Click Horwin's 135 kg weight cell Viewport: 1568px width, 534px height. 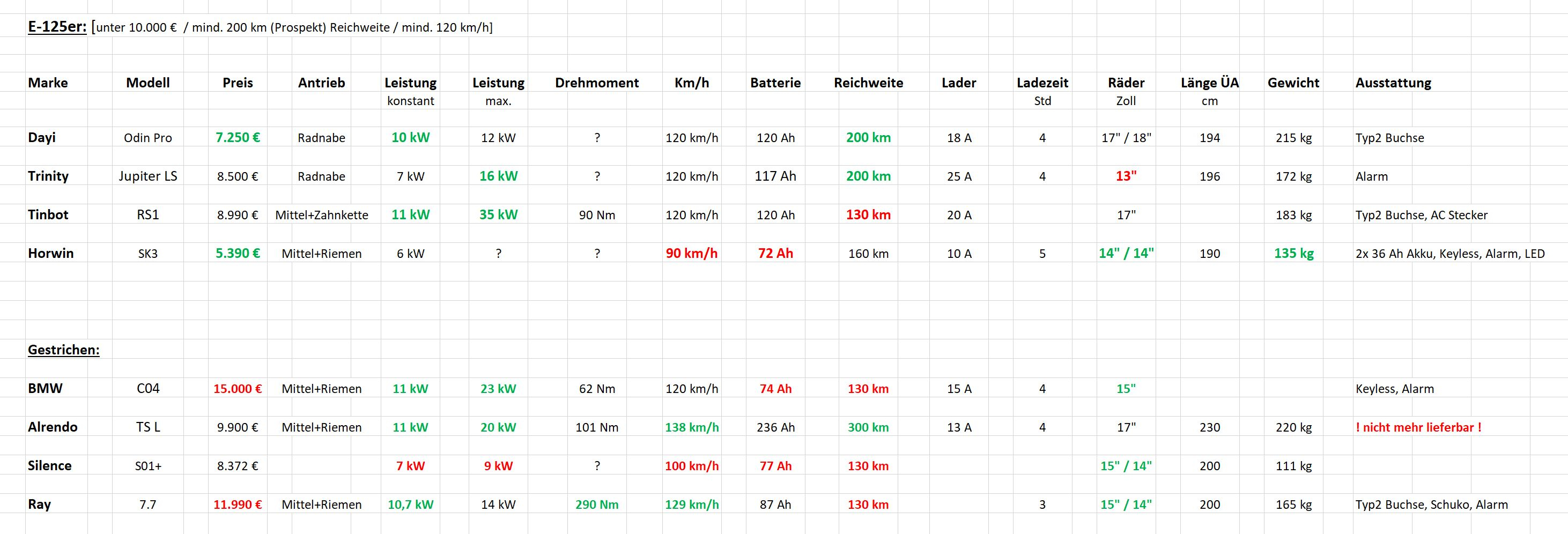1293,253
